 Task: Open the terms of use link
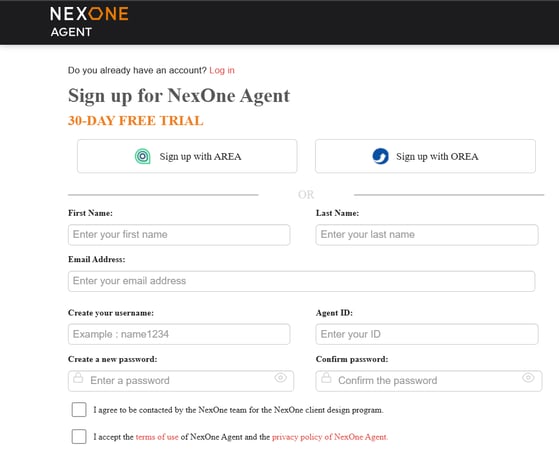pyautogui.click(x=157, y=437)
